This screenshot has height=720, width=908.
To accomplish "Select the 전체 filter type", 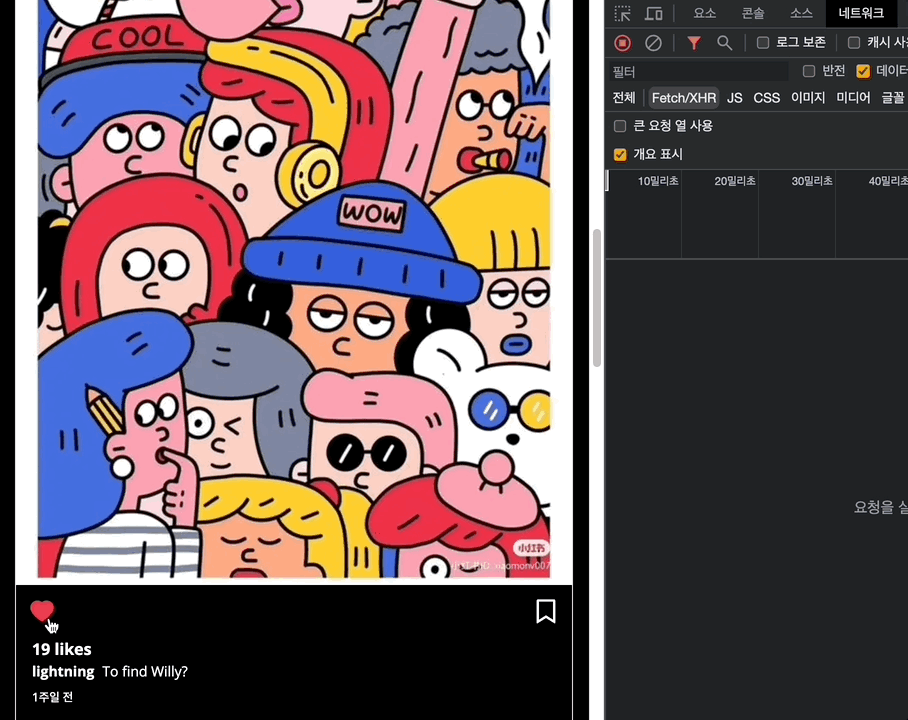I will (x=624, y=98).
